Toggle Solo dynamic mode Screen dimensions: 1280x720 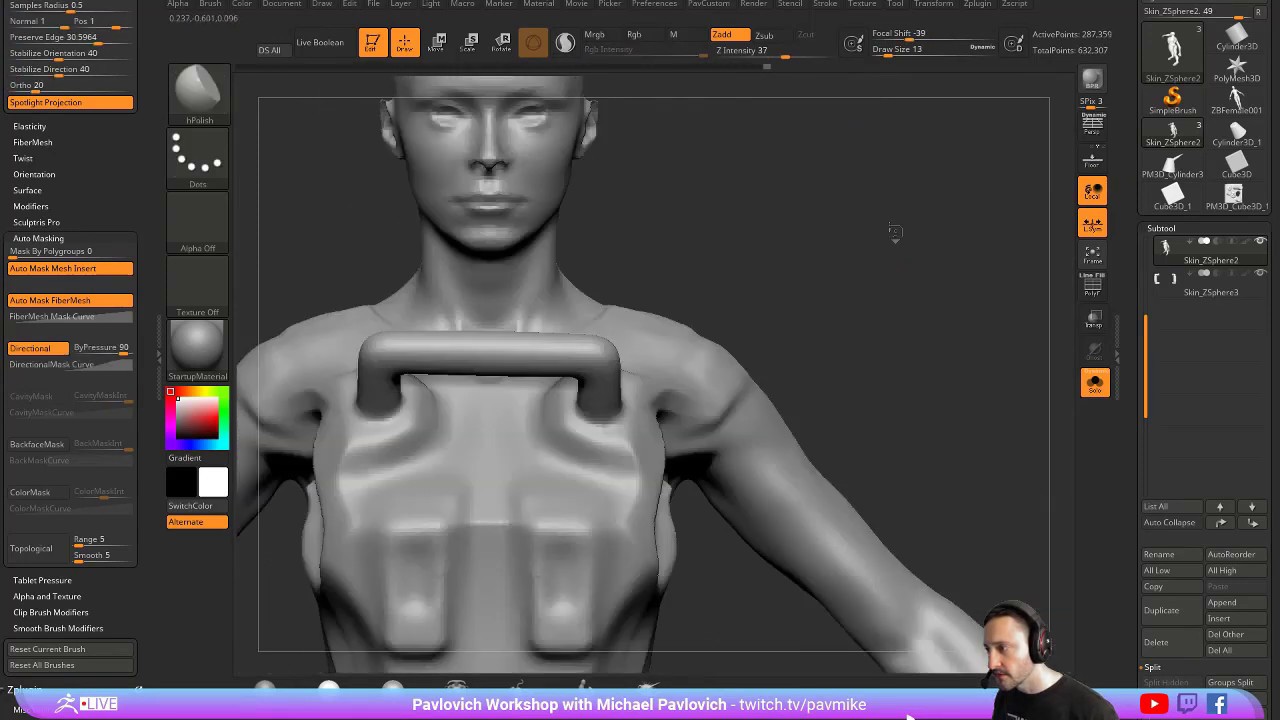pos(1095,382)
